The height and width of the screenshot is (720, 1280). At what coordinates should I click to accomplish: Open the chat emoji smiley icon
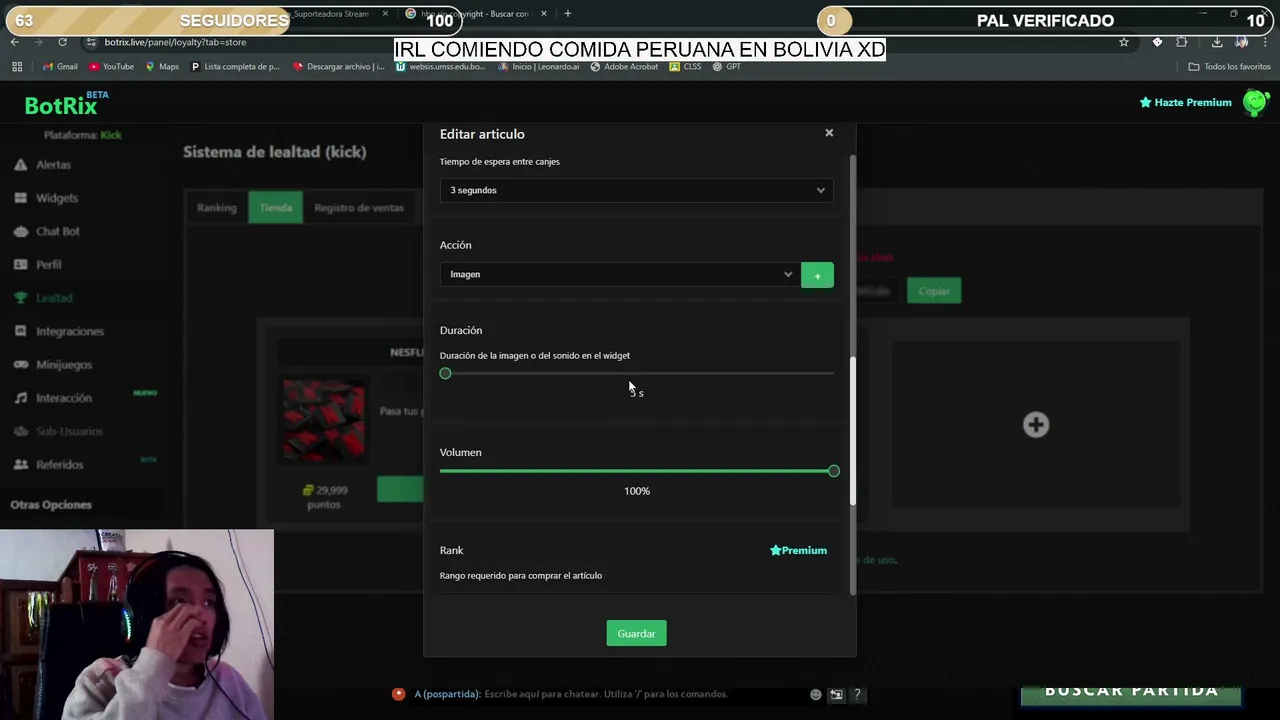click(816, 694)
